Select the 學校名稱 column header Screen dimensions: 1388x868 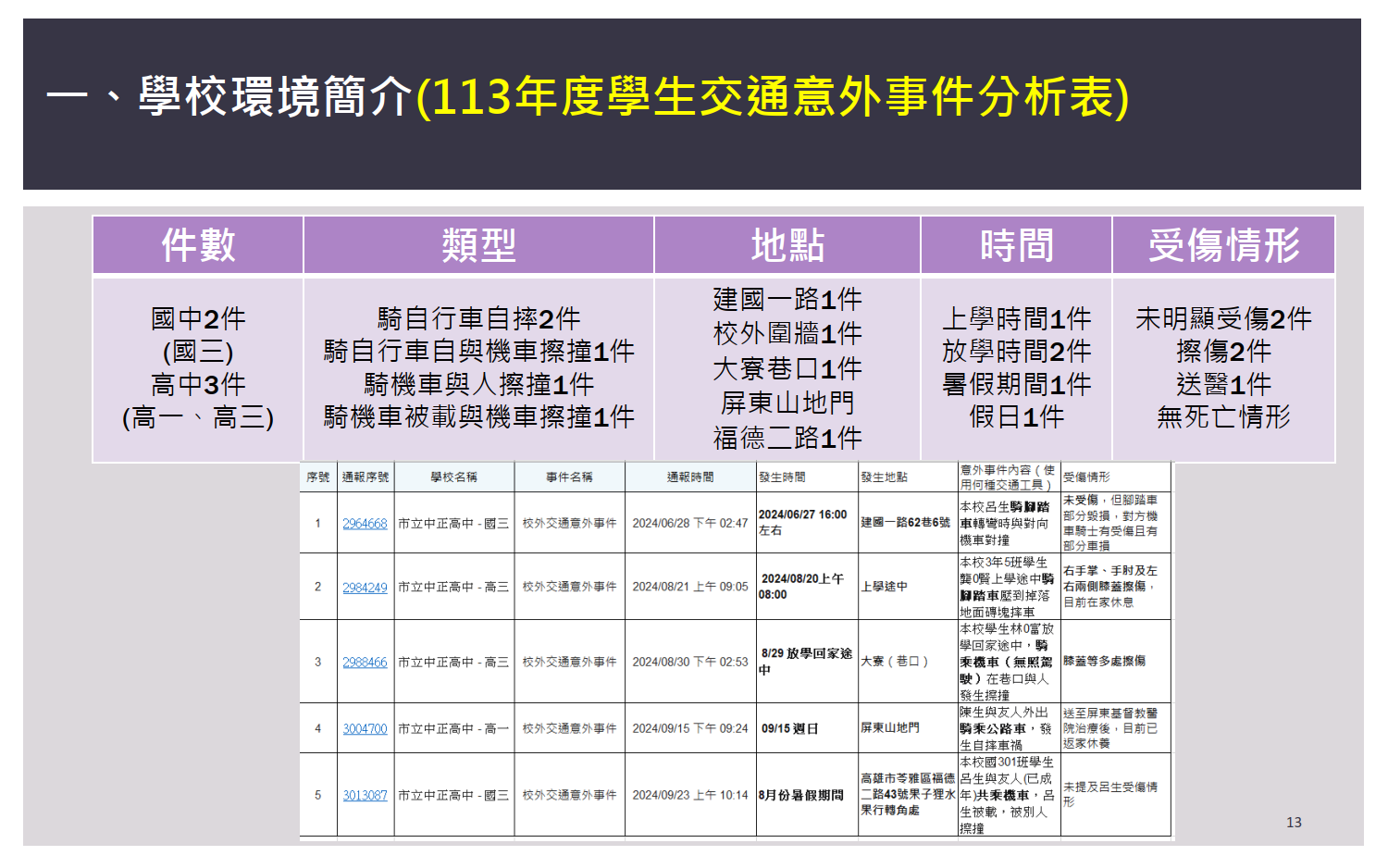point(453,477)
